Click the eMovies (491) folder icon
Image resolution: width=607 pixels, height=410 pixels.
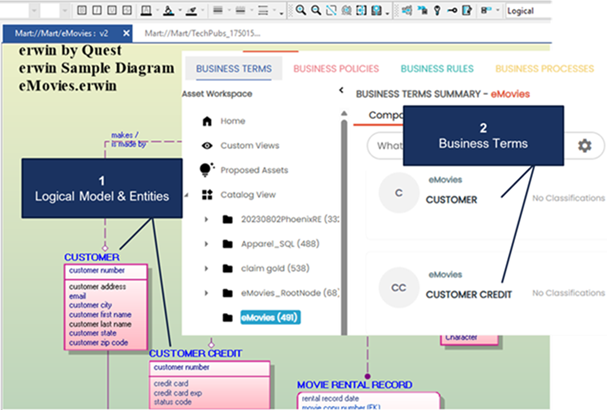[228, 318]
